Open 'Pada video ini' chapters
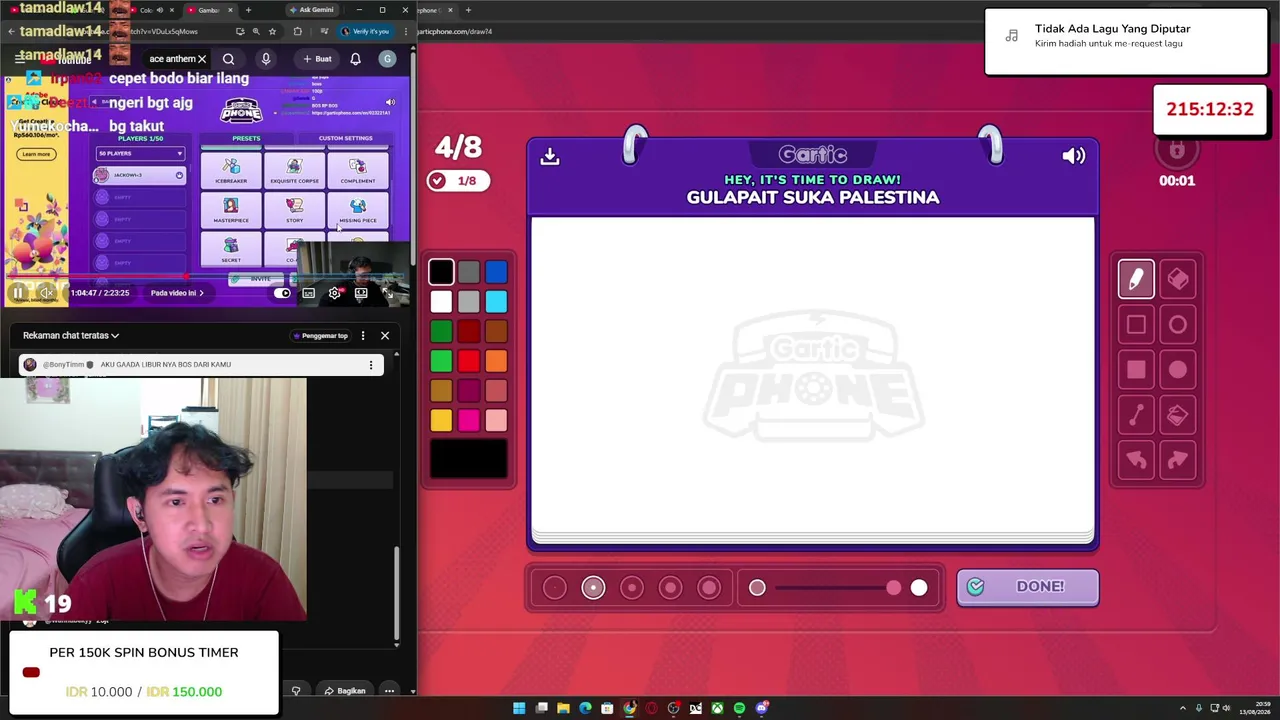Screen dimensions: 1280x720 pyautogui.click(x=177, y=293)
